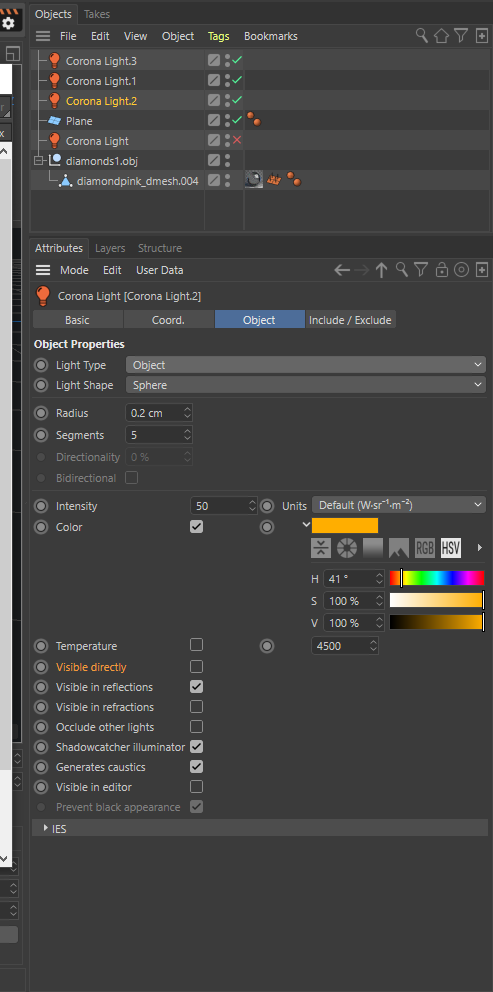Open the Objects manager hamburger menu
The width and height of the screenshot is (493, 992).
(42, 36)
